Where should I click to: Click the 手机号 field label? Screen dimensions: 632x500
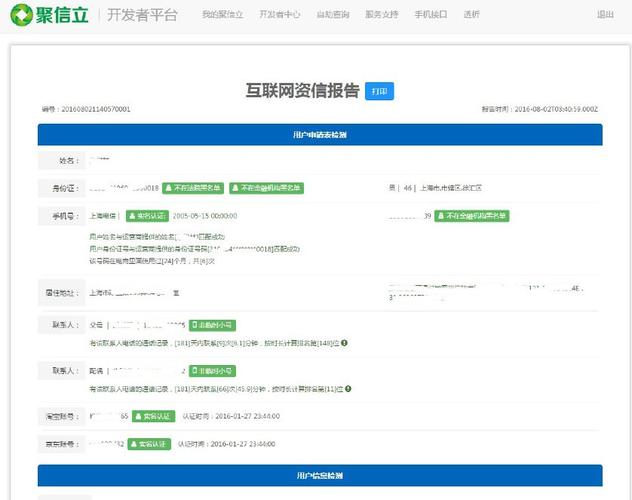pos(64,216)
